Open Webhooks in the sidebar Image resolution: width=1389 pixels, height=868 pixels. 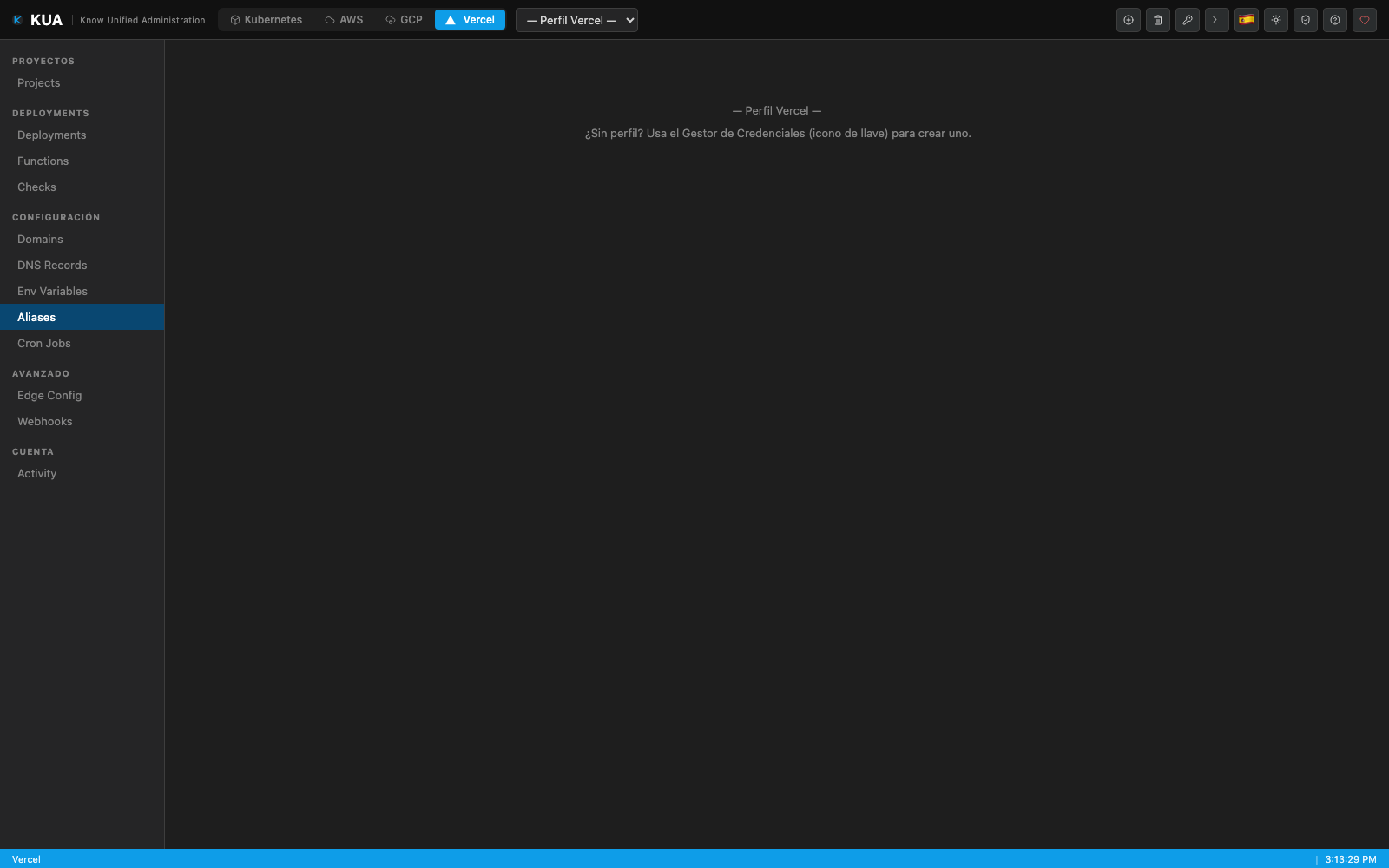[82, 421]
